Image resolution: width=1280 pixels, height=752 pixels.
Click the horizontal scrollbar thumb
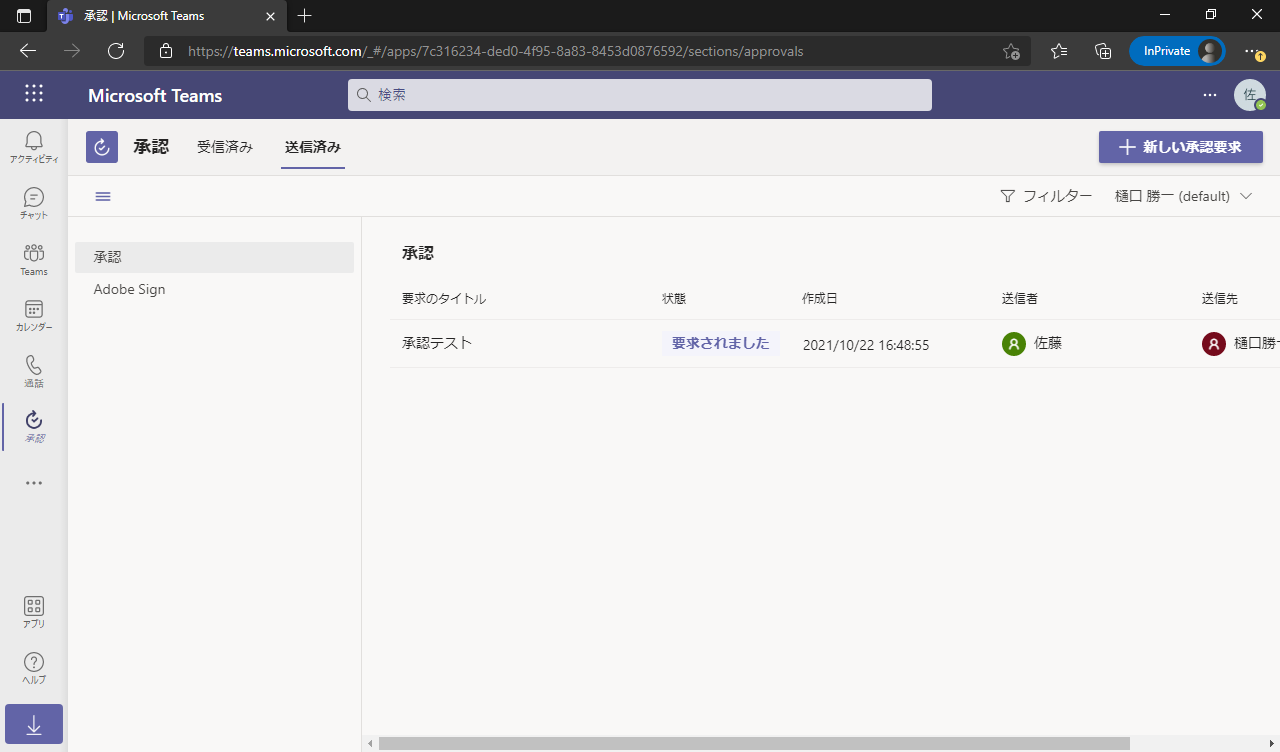tap(754, 743)
